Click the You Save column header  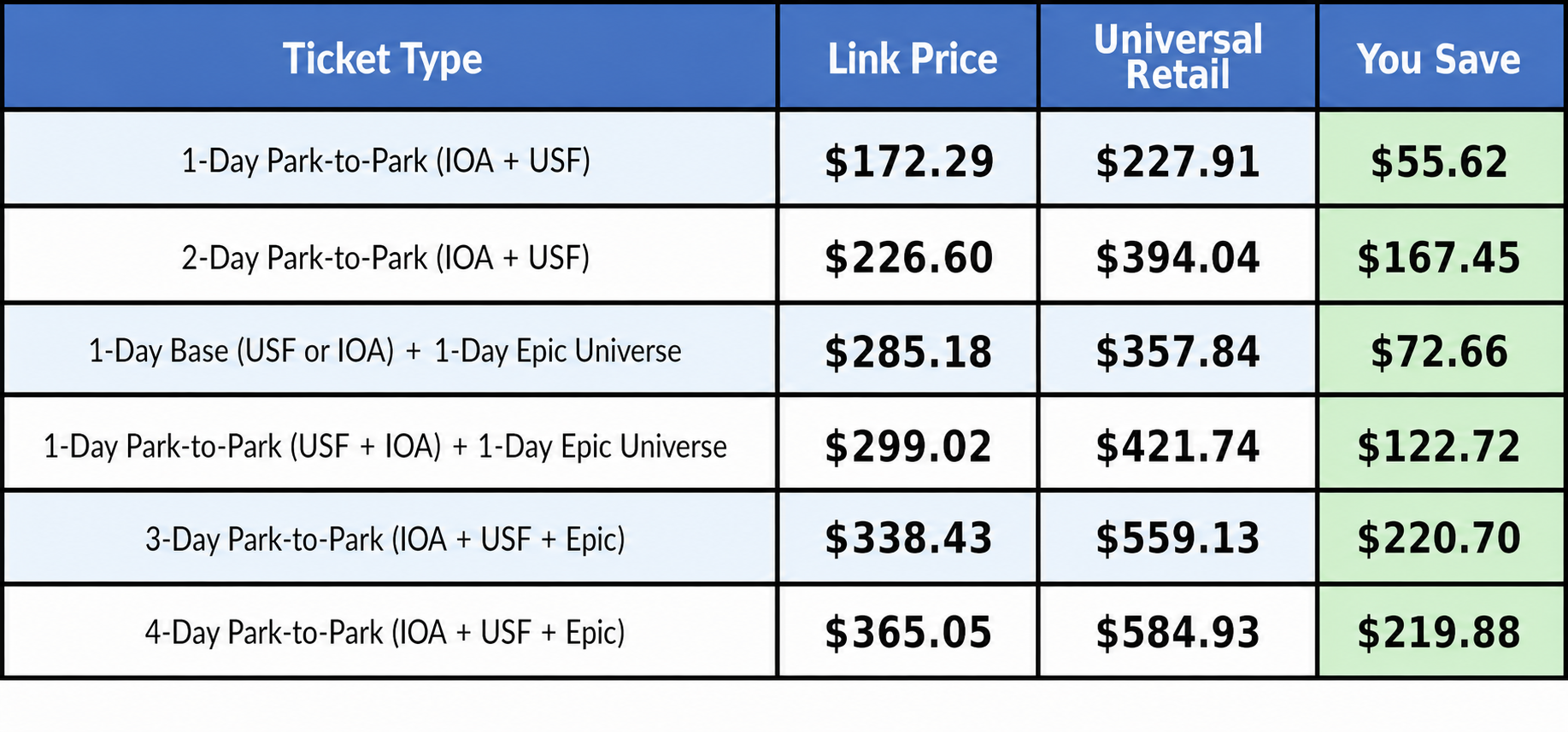pyautogui.click(x=1441, y=57)
